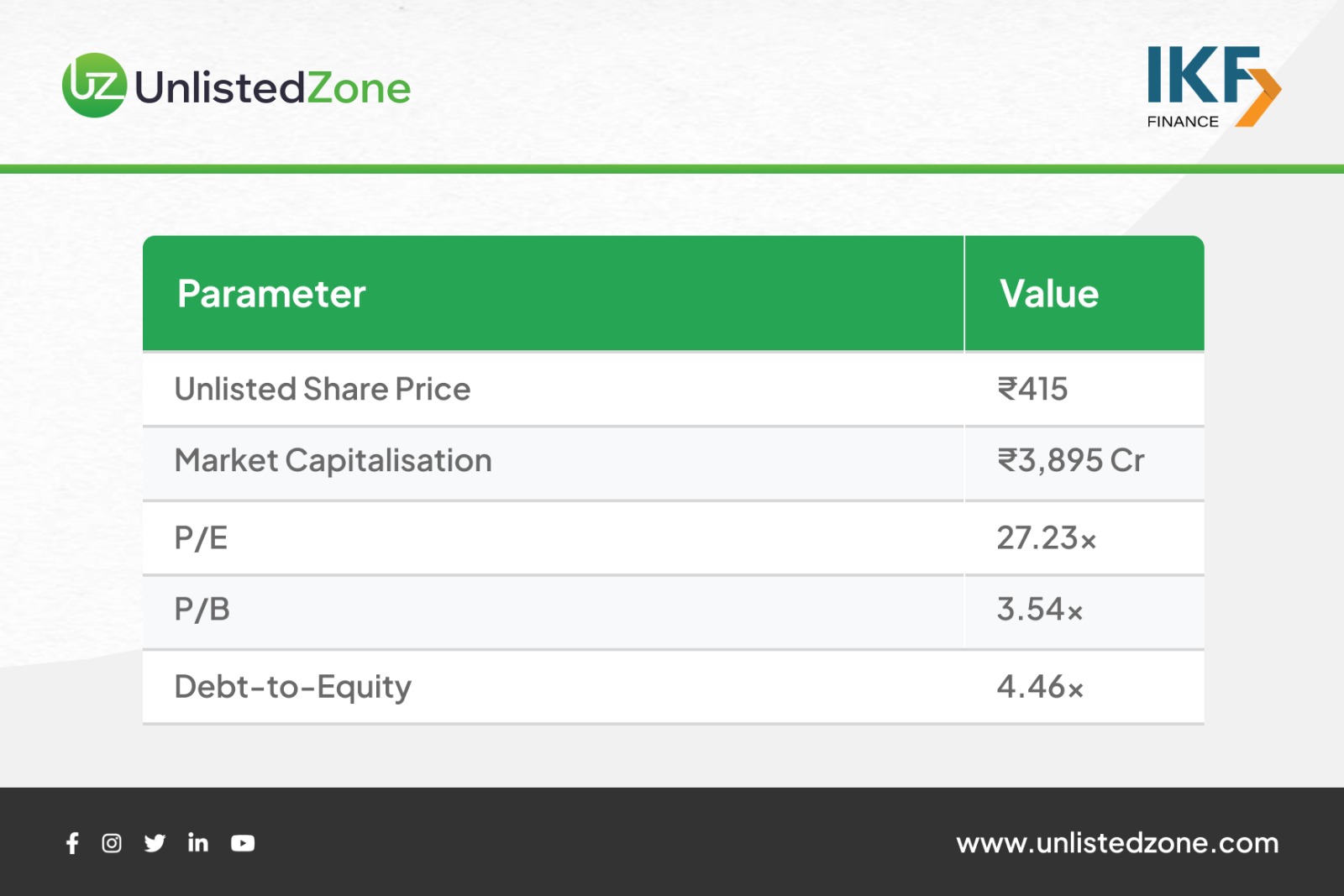
Task: Click the YouTube icon in footer
Action: 243,843
